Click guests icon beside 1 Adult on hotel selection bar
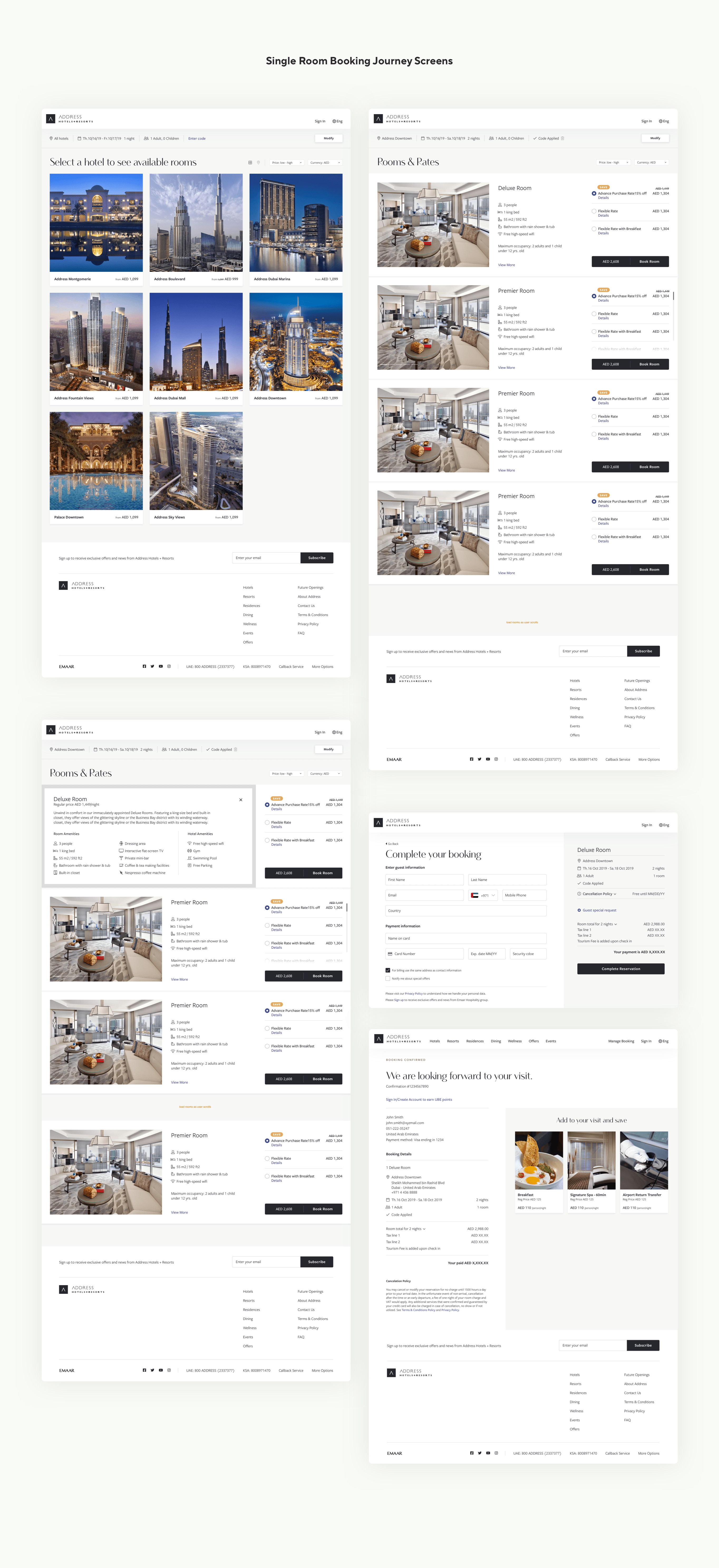This screenshot has height=1568, width=719. 146,138
